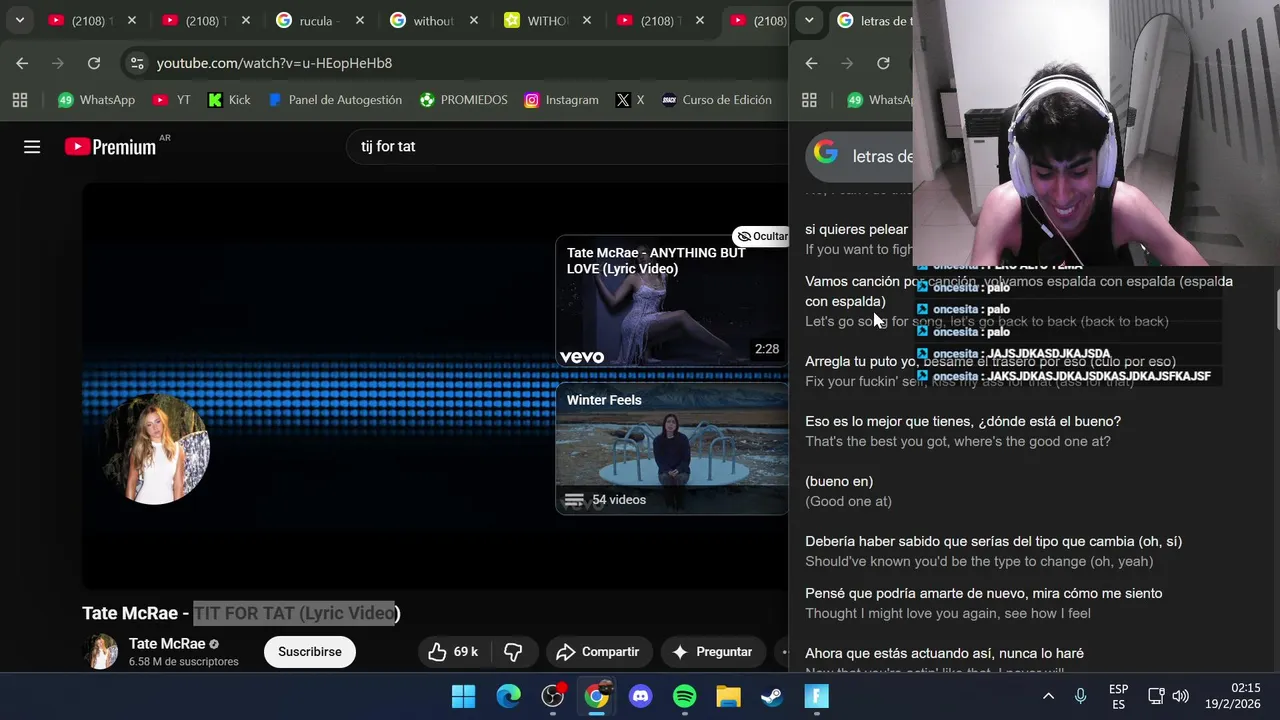Toggle microphone icon in system tray

(1080, 696)
